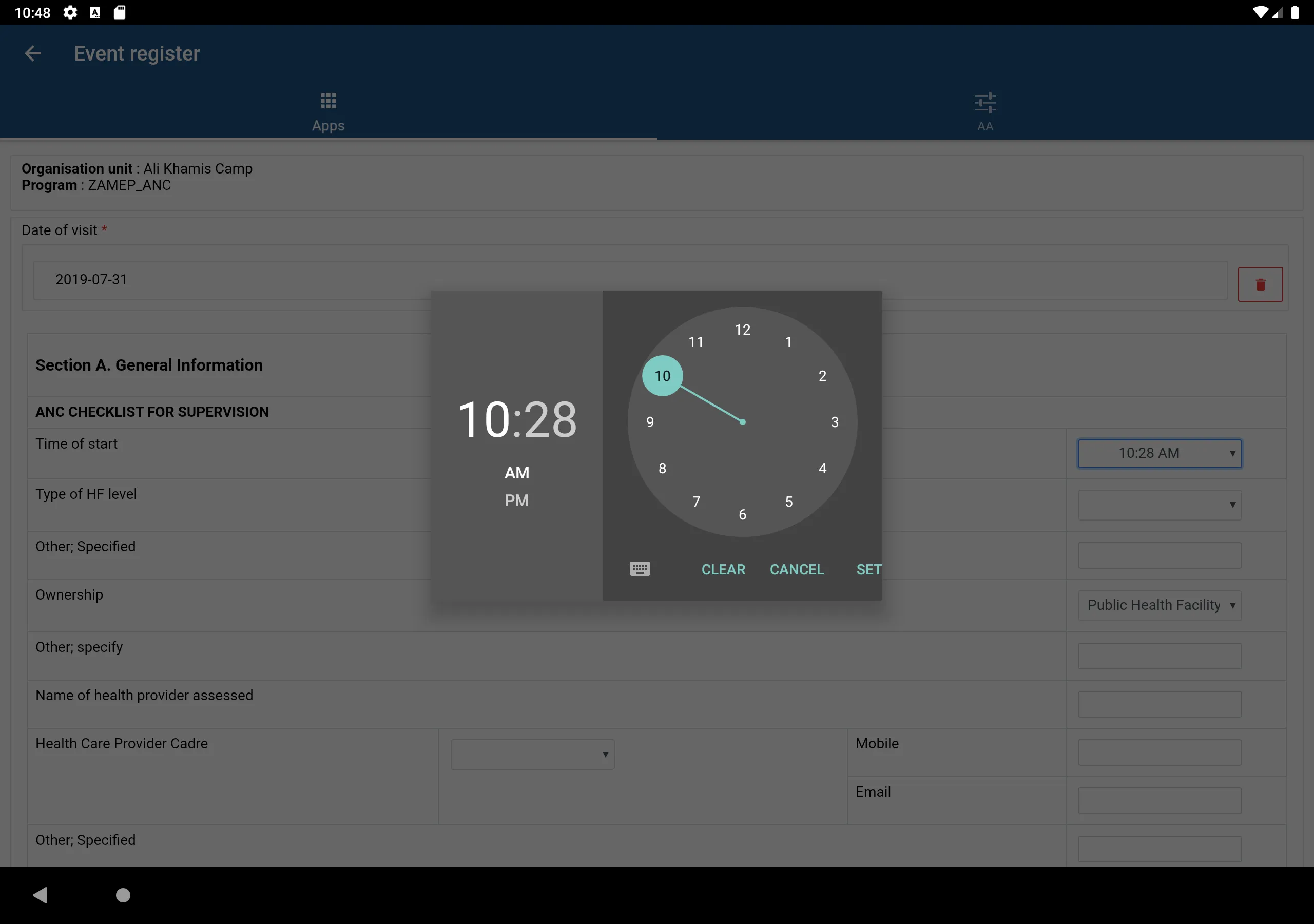Tap the minute digits 28 in the time display

(551, 419)
